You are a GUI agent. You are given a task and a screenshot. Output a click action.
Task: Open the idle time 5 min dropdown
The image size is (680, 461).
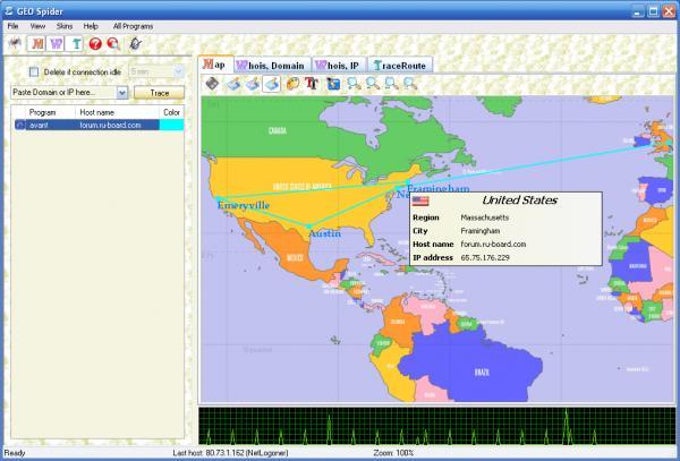click(x=178, y=72)
